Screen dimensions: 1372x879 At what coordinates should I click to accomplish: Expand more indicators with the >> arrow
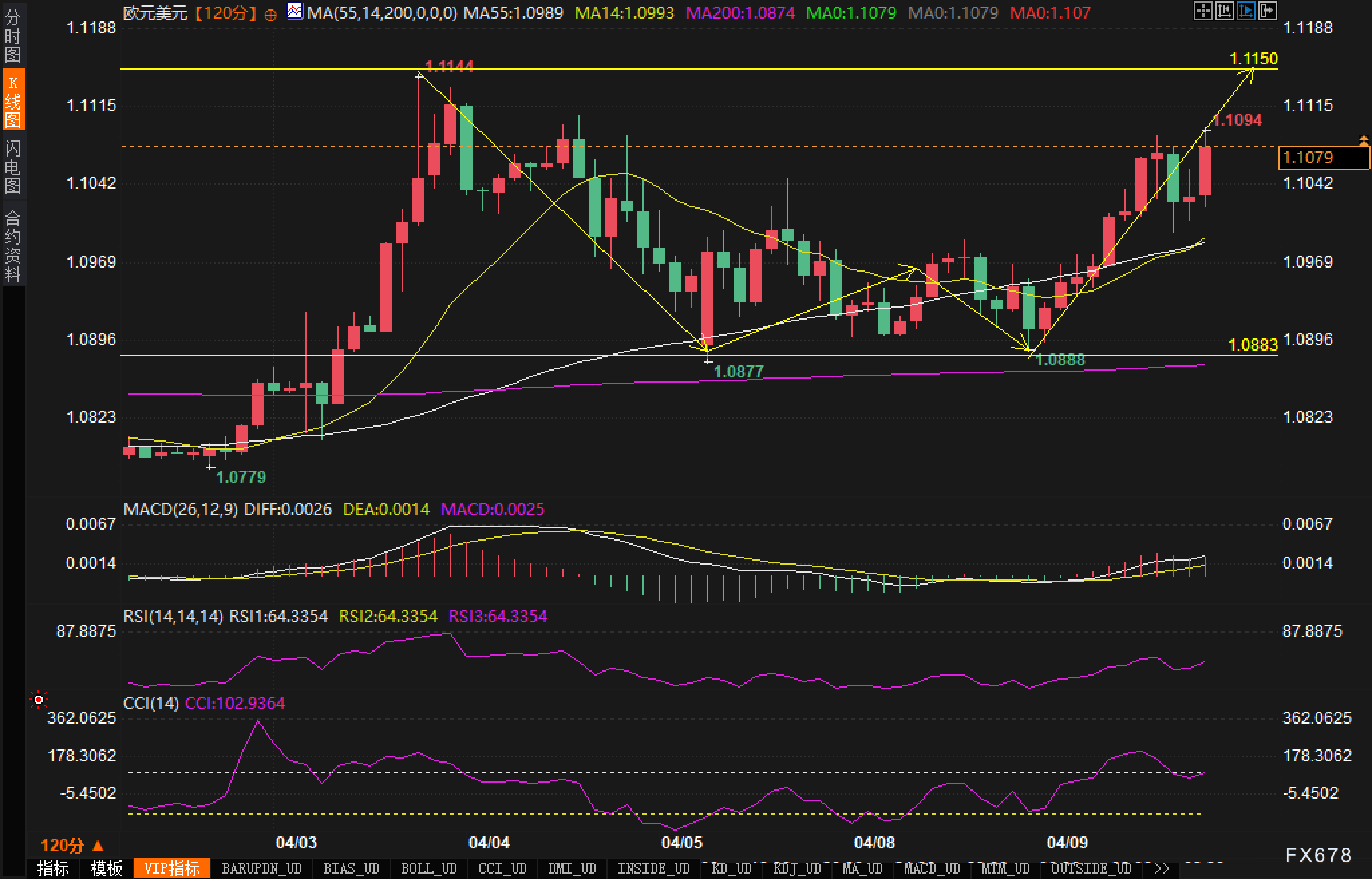point(1162,868)
